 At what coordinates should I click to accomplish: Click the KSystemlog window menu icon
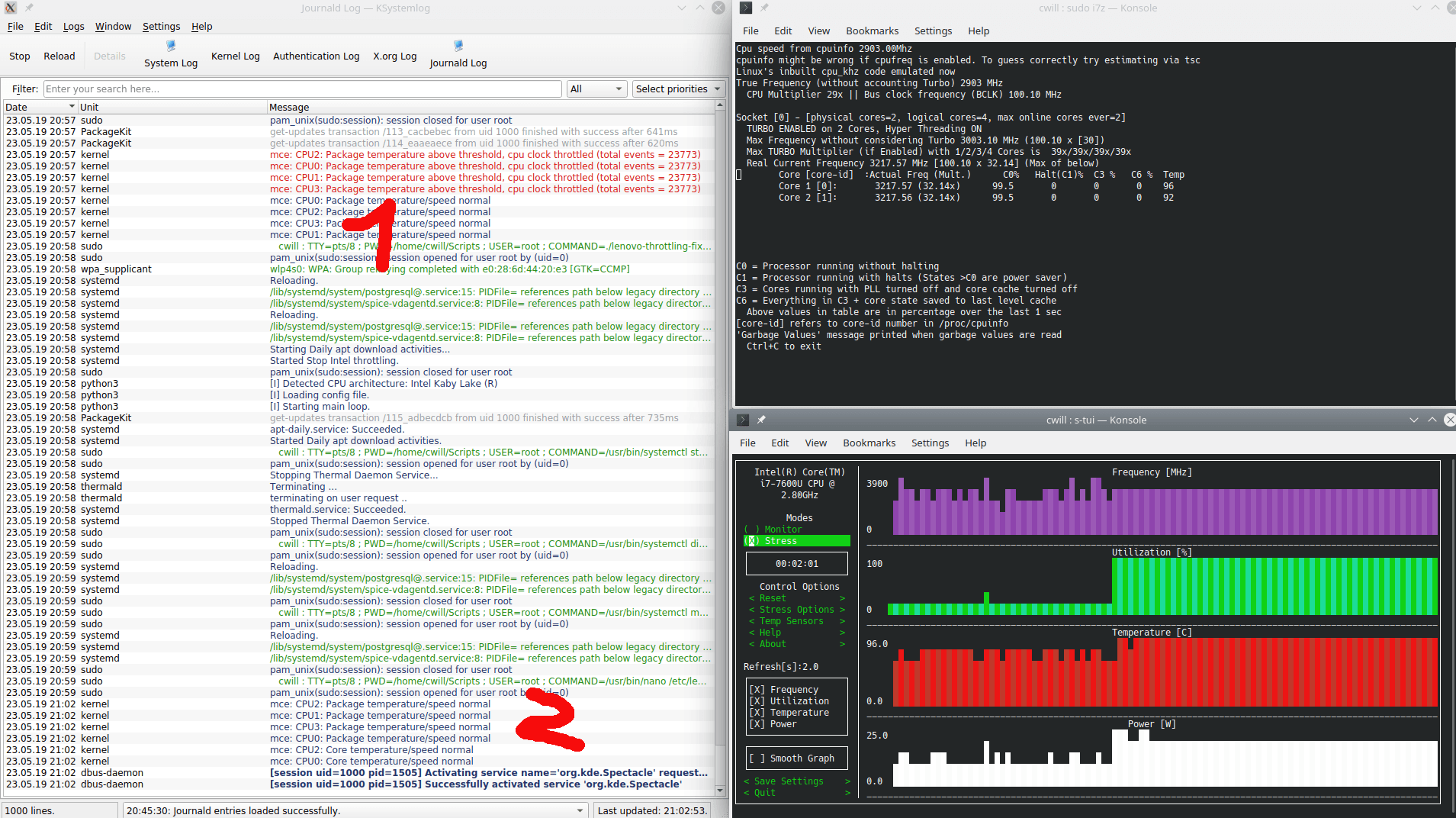click(x=11, y=8)
